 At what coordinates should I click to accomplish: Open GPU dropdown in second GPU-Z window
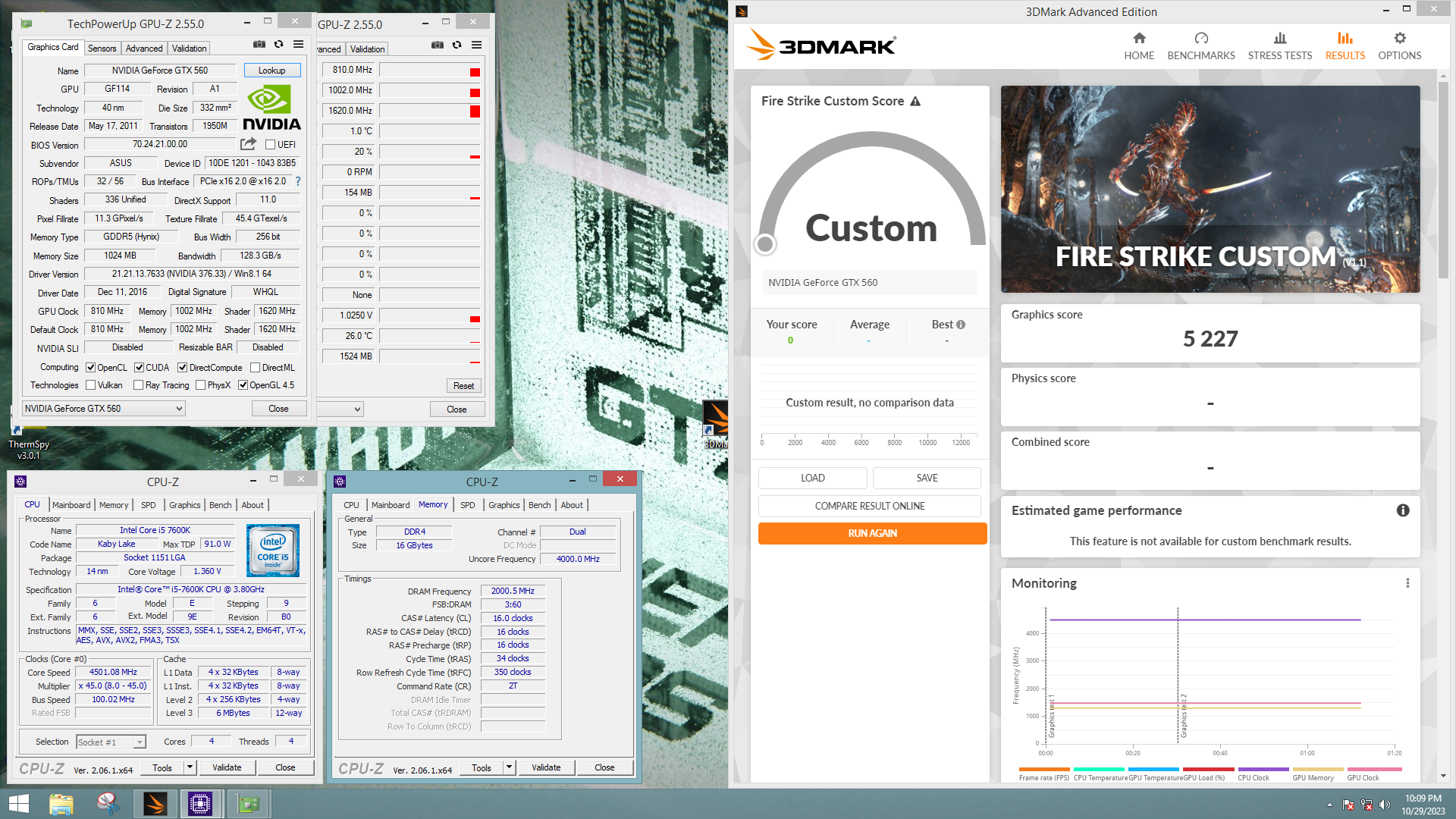[340, 409]
